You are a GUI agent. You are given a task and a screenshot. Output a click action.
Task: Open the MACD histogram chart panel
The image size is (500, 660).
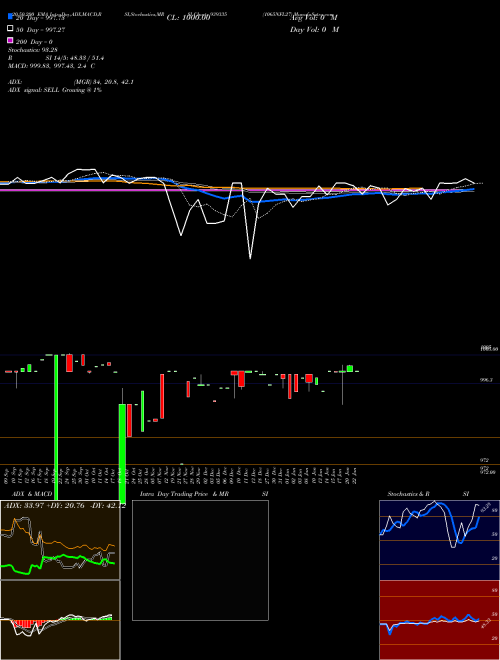(60, 620)
